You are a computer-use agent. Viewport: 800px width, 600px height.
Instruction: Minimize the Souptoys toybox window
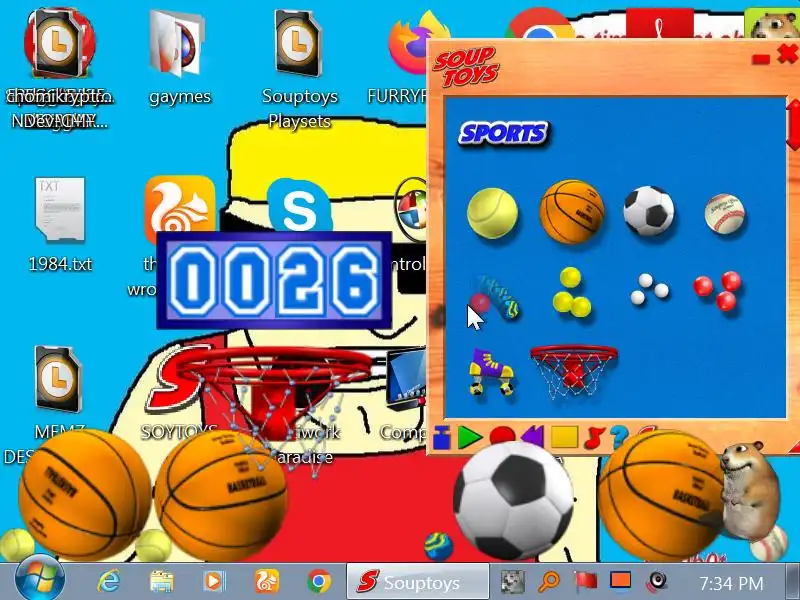(x=761, y=60)
